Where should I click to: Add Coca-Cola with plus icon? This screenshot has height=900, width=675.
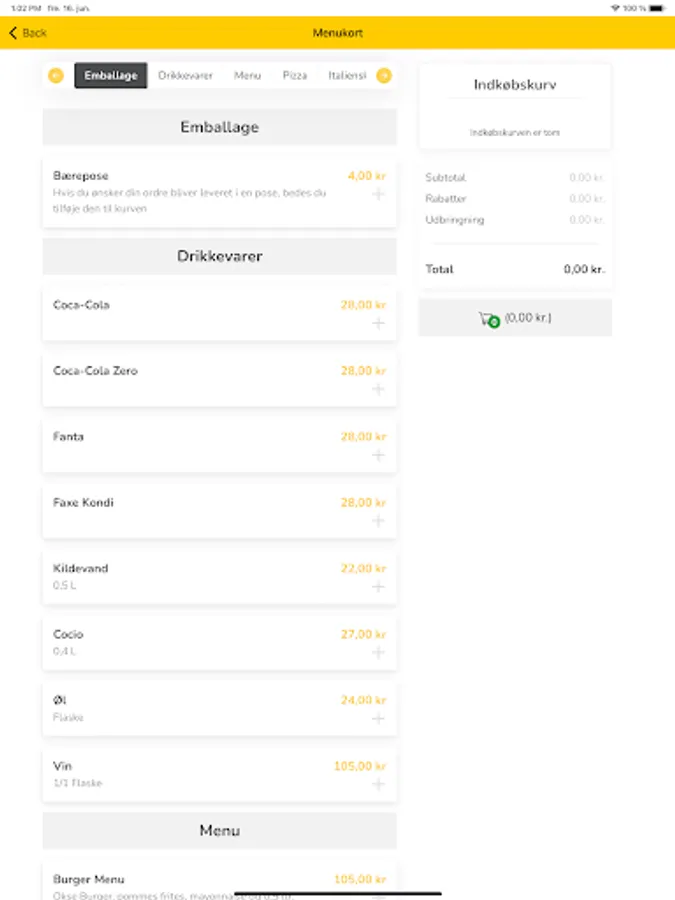pyautogui.click(x=378, y=323)
